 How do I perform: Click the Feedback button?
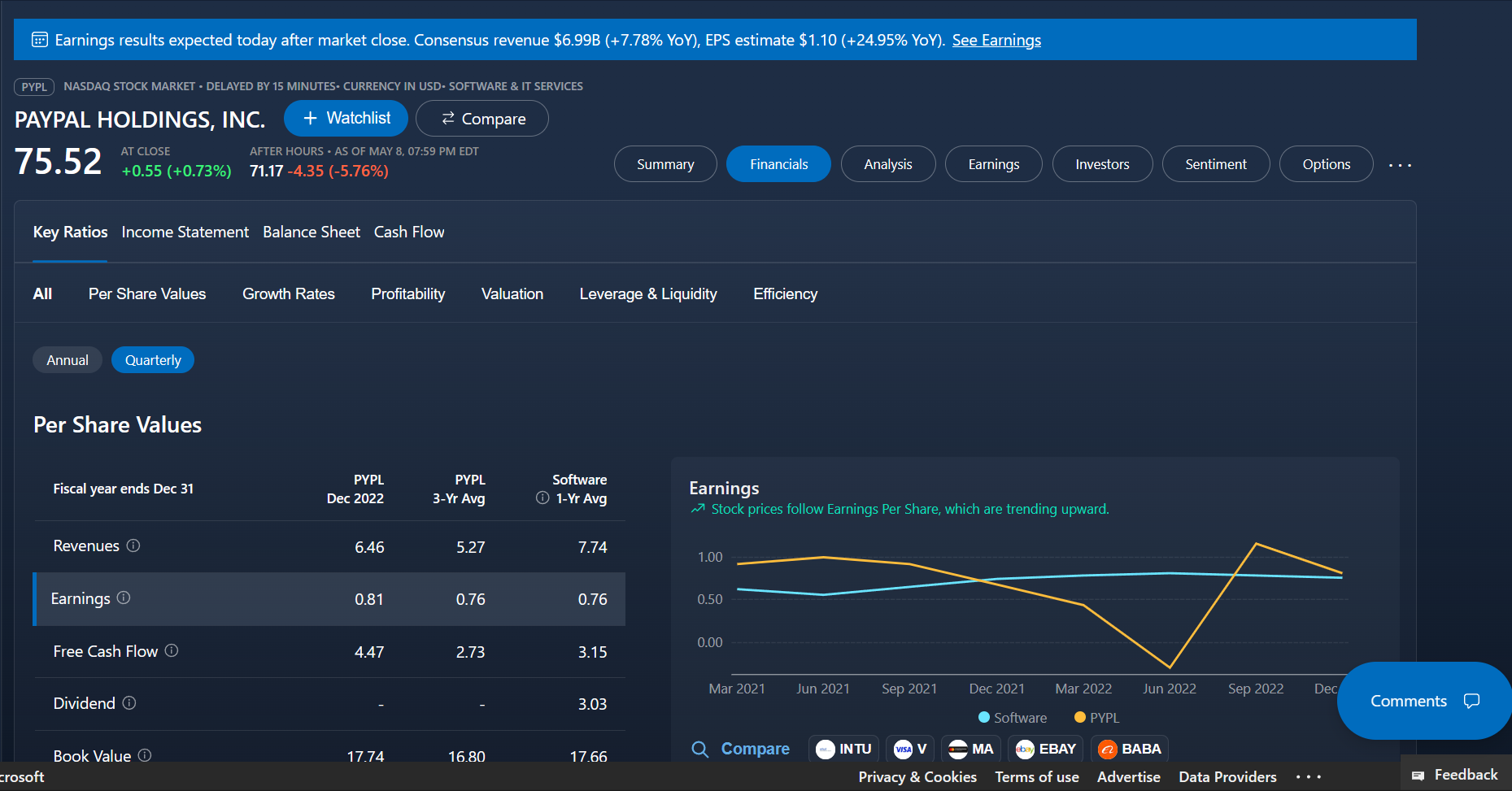1456,775
